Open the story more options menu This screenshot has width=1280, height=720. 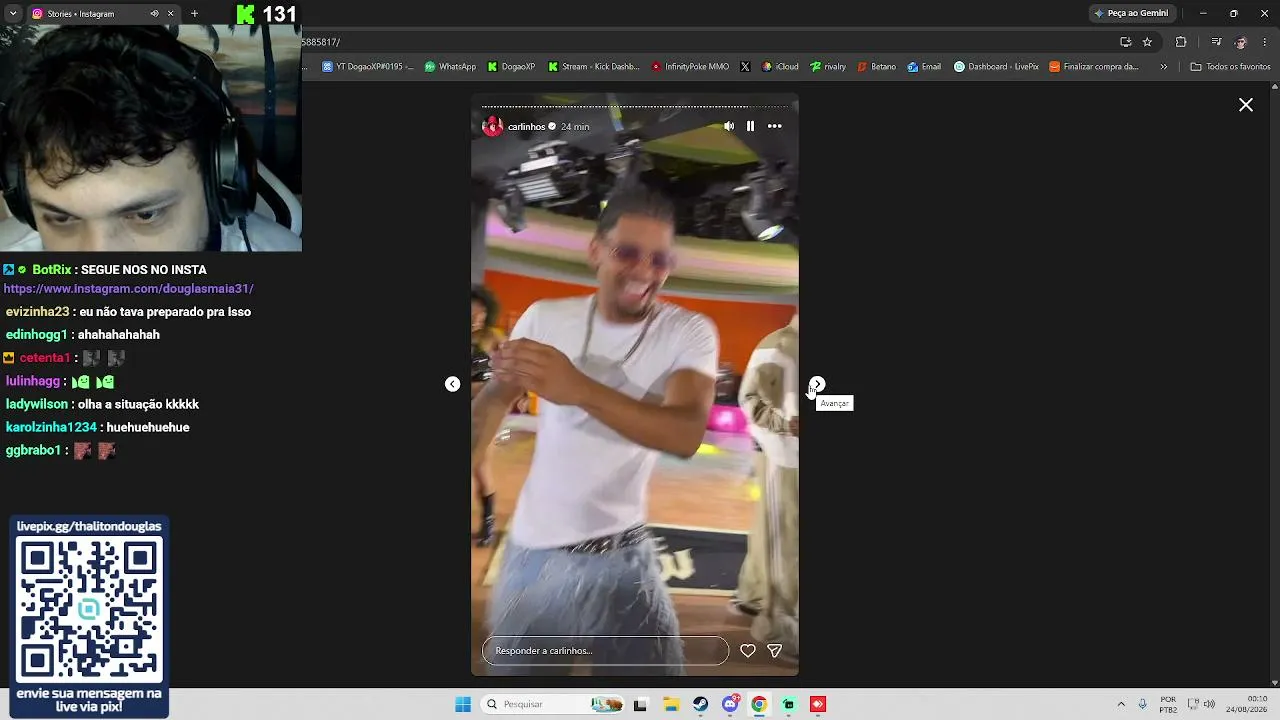click(775, 126)
